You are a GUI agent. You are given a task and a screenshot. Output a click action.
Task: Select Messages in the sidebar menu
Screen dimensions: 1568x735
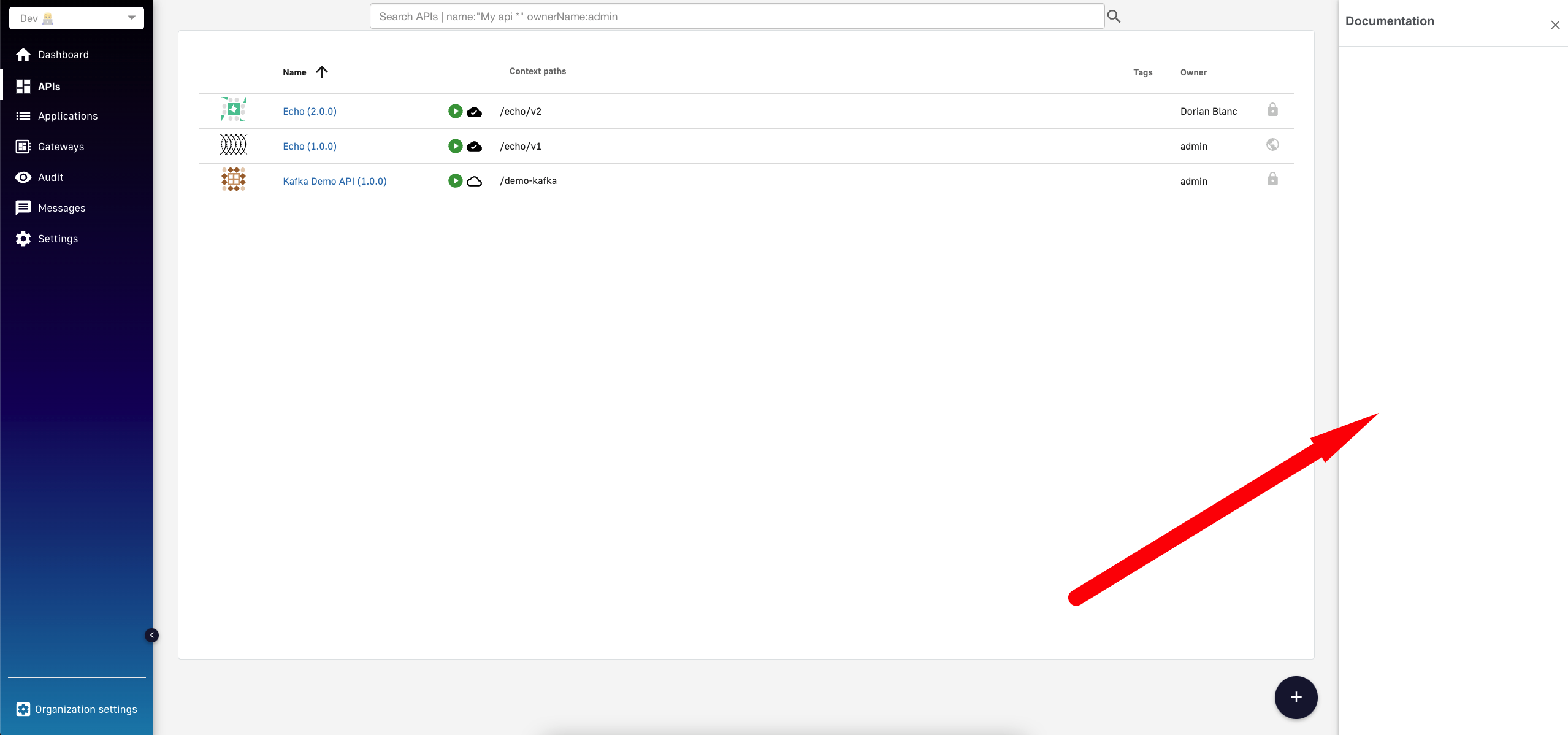(61, 207)
